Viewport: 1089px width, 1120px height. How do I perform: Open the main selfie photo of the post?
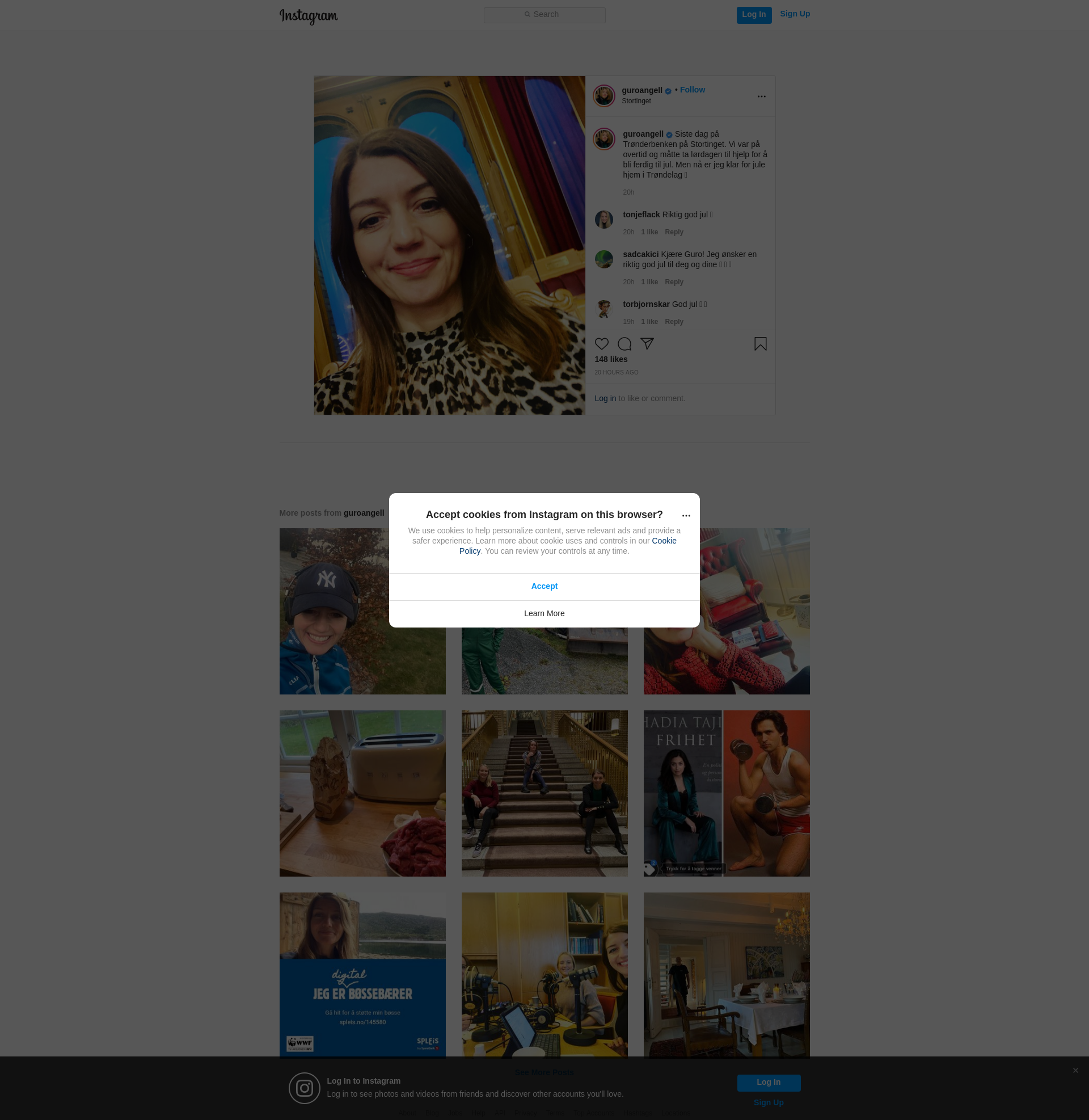pos(449,246)
